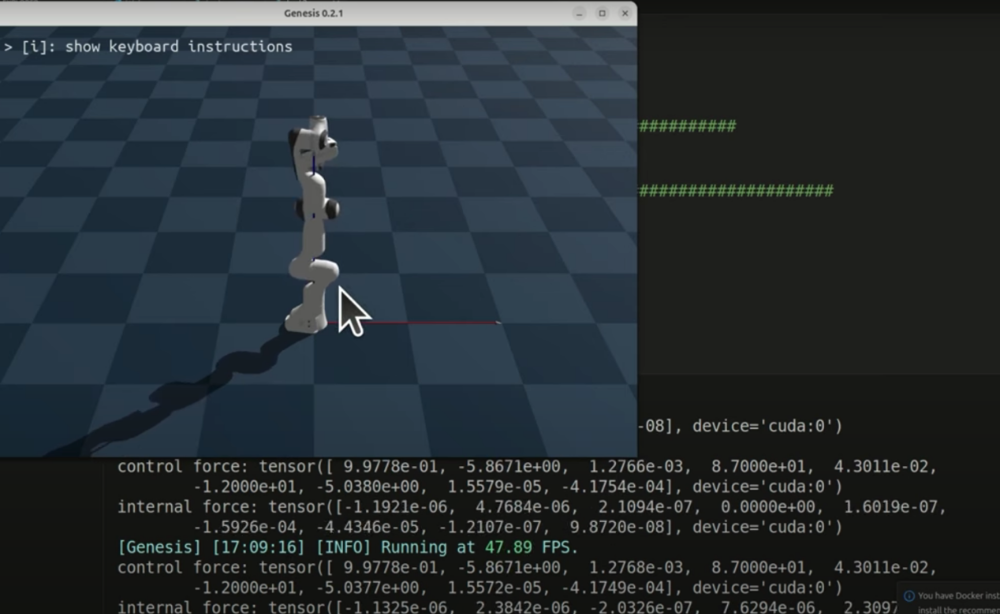Click the Docker notification info icon

pos(909,596)
